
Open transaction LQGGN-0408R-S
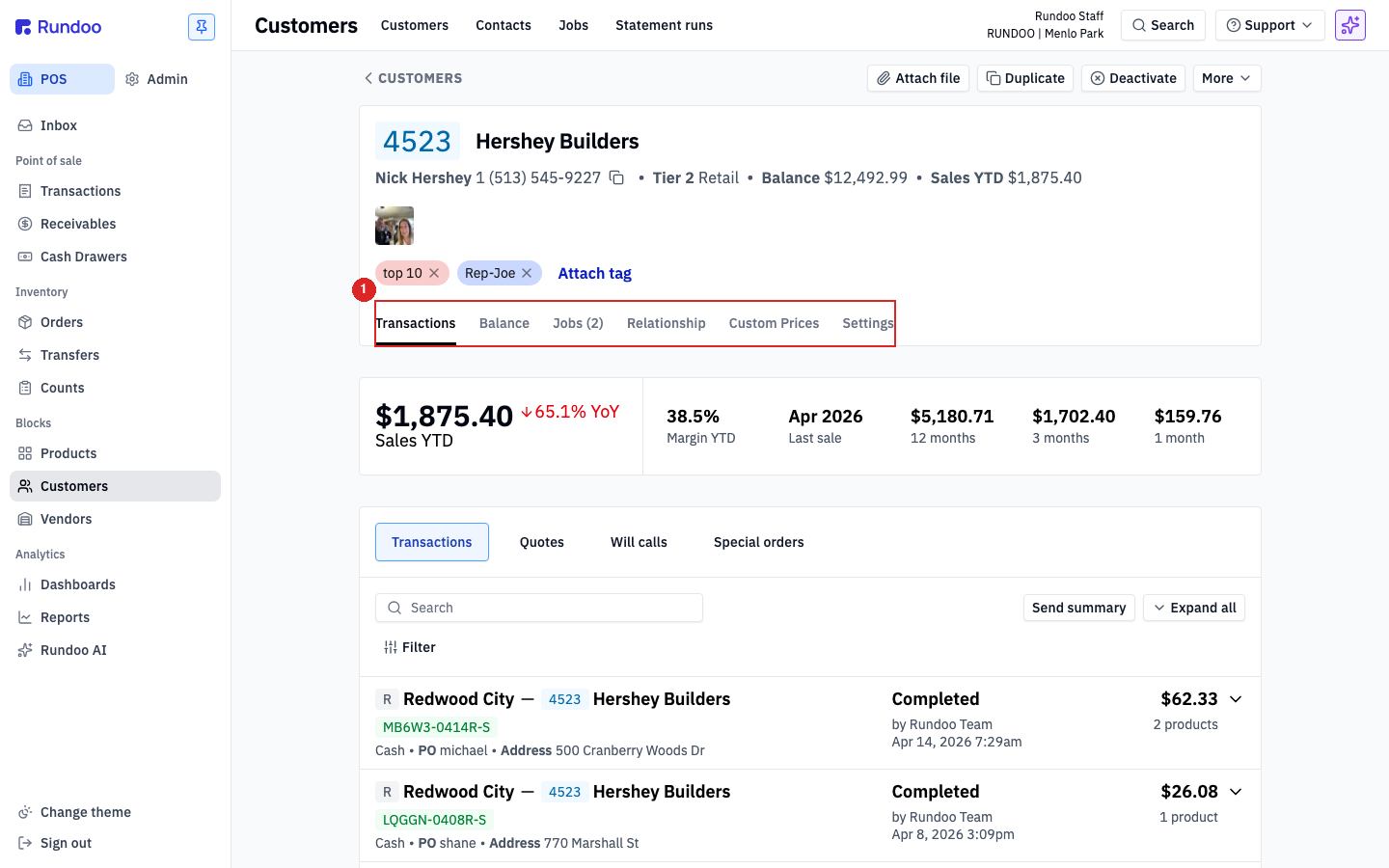(434, 820)
